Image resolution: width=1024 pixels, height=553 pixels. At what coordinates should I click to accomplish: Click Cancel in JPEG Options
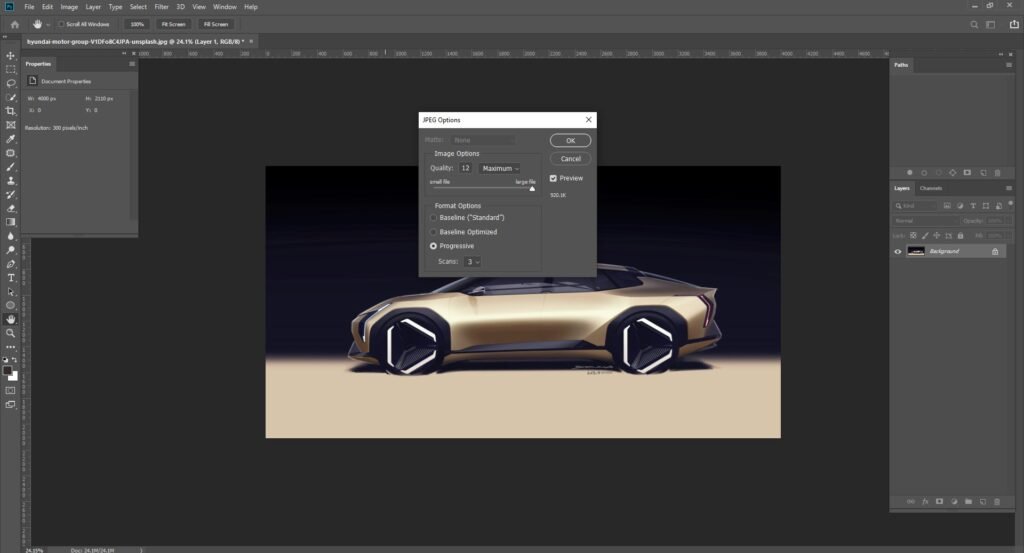570,159
